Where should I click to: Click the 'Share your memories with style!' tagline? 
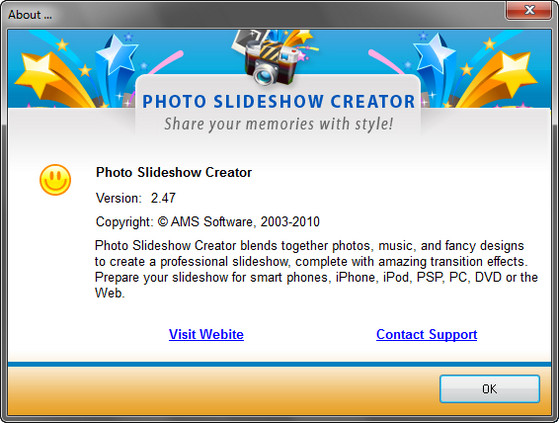click(x=278, y=124)
